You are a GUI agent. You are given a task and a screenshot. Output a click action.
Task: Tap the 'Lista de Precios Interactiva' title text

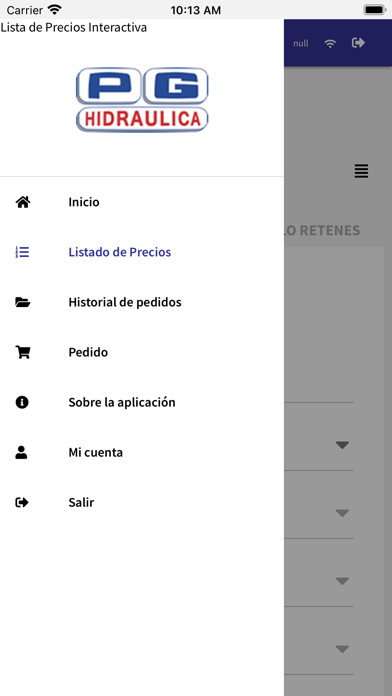pos(74,28)
